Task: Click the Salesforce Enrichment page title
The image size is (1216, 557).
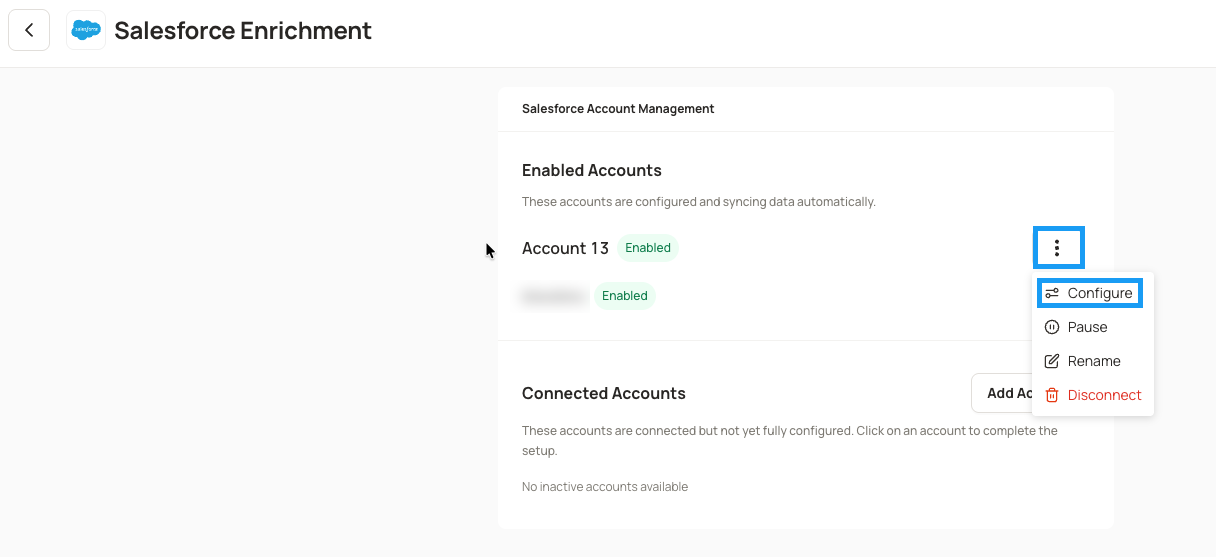Action: 243,30
